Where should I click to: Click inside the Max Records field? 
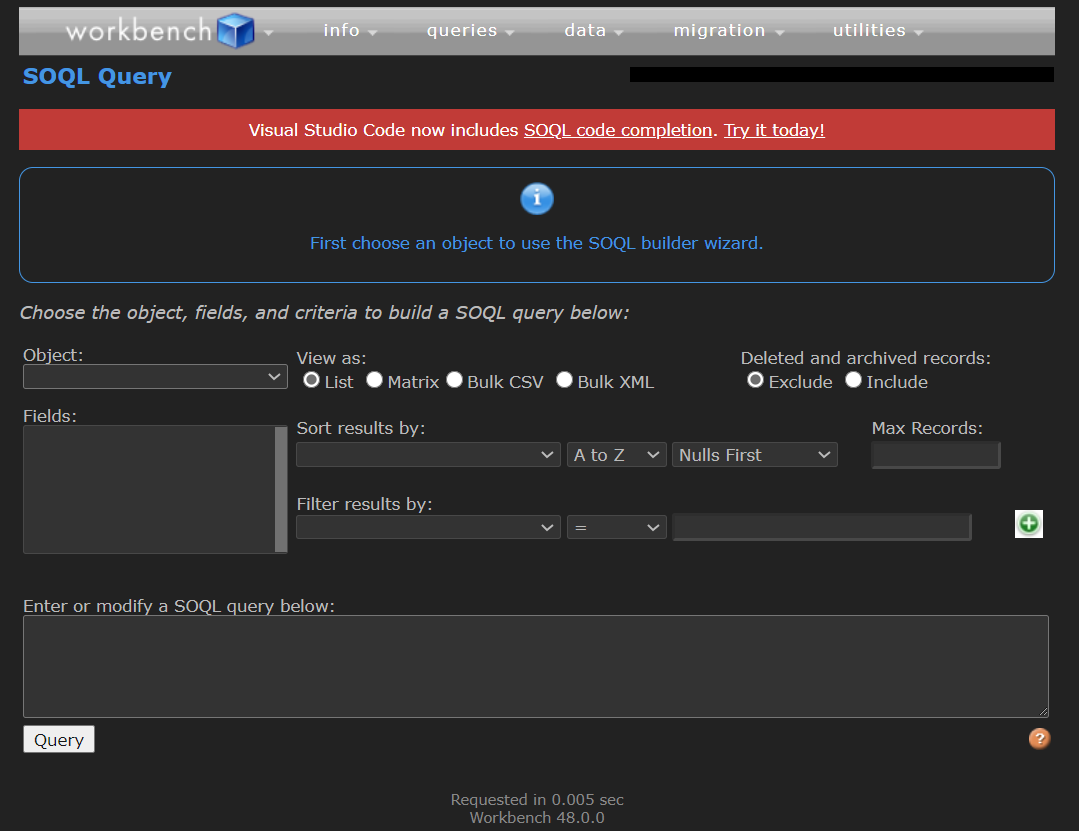coord(935,455)
